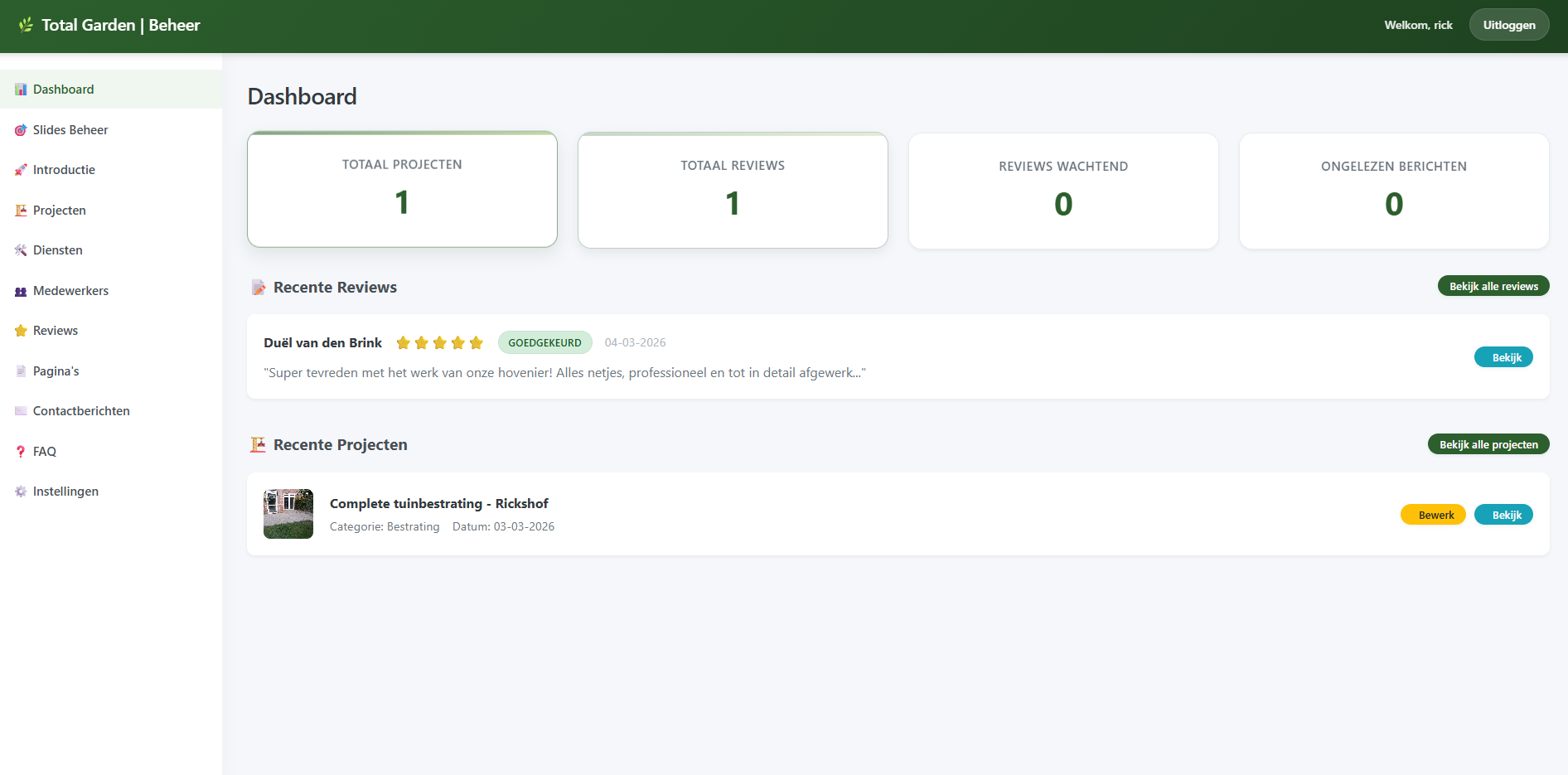Click the Welkom, rick text
The height and width of the screenshot is (775, 1568).
[x=1418, y=25]
